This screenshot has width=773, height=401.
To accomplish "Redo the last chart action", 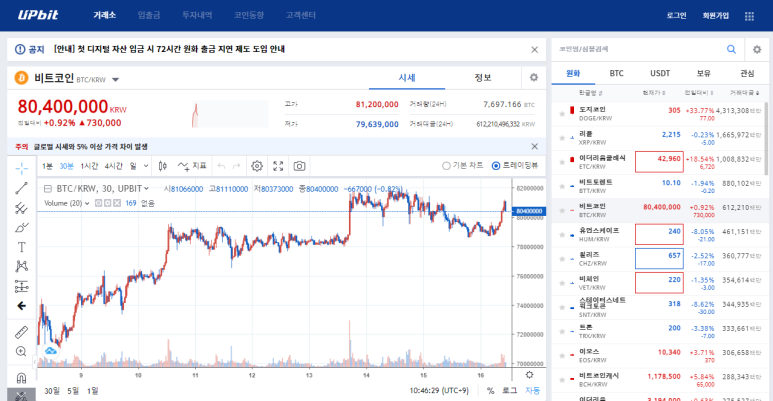I will [236, 166].
